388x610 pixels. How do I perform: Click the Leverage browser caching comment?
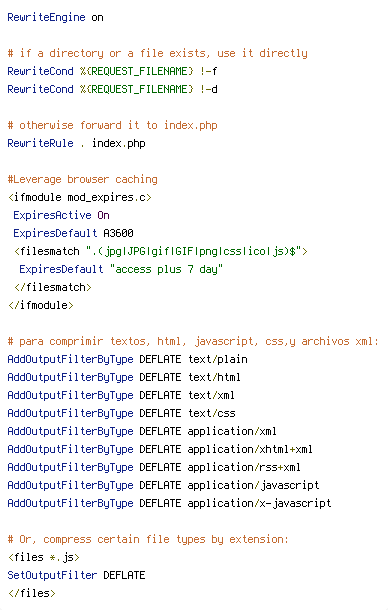coord(83,179)
